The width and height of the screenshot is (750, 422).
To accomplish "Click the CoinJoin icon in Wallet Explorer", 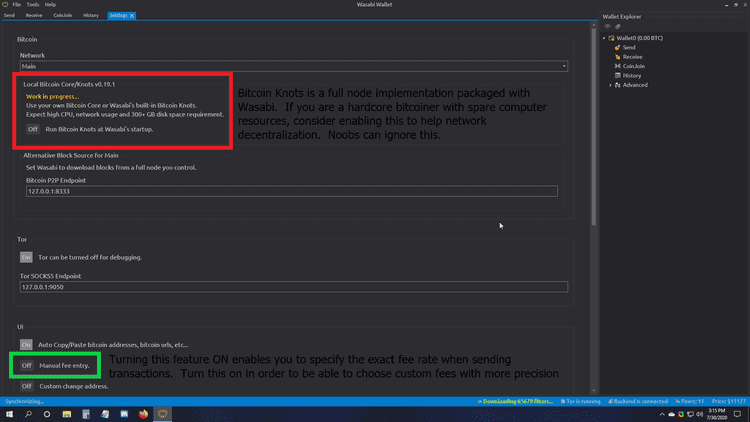I will 618,66.
